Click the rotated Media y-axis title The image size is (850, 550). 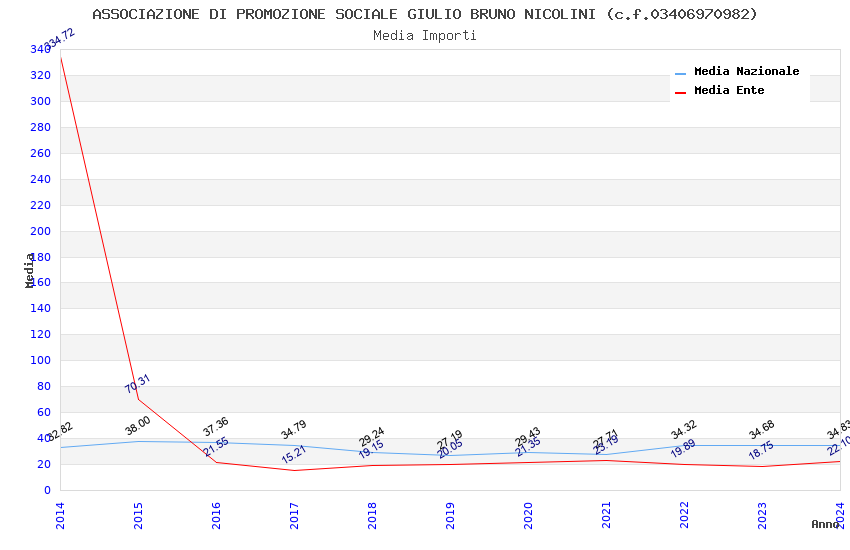[x=29, y=270]
